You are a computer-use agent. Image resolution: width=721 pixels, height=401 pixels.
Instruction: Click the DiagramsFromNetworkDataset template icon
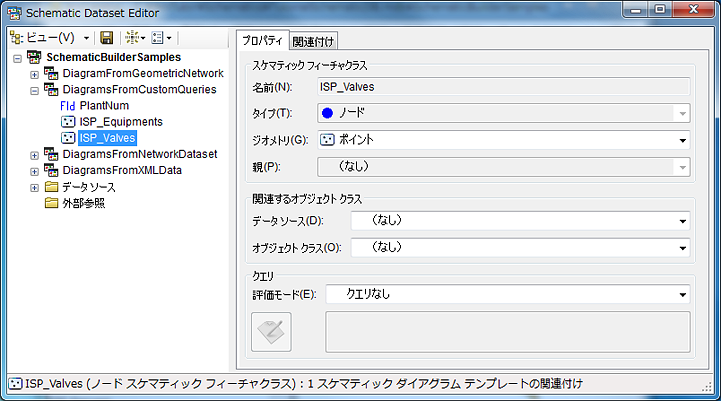[51, 154]
